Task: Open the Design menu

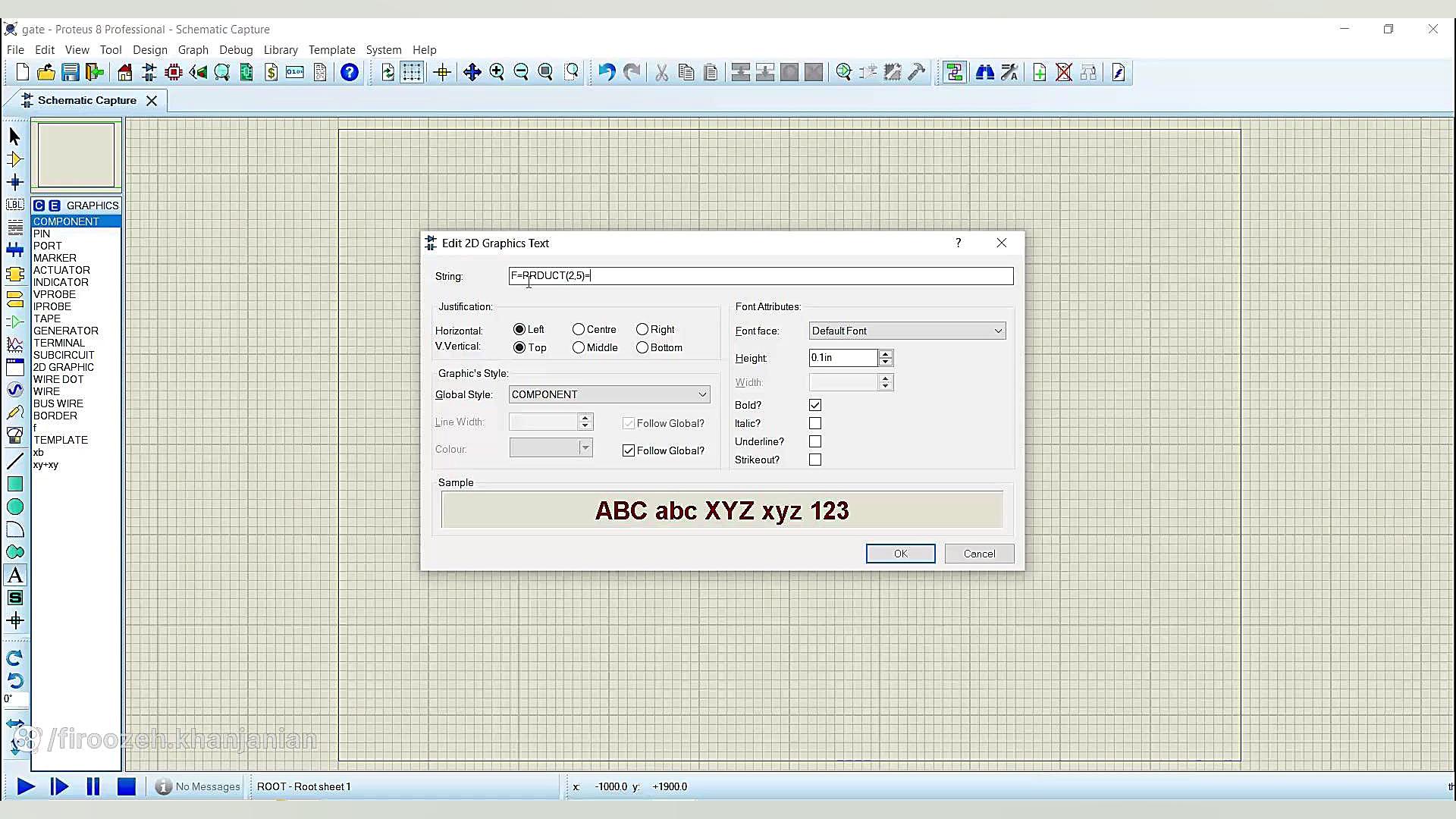Action: point(150,50)
